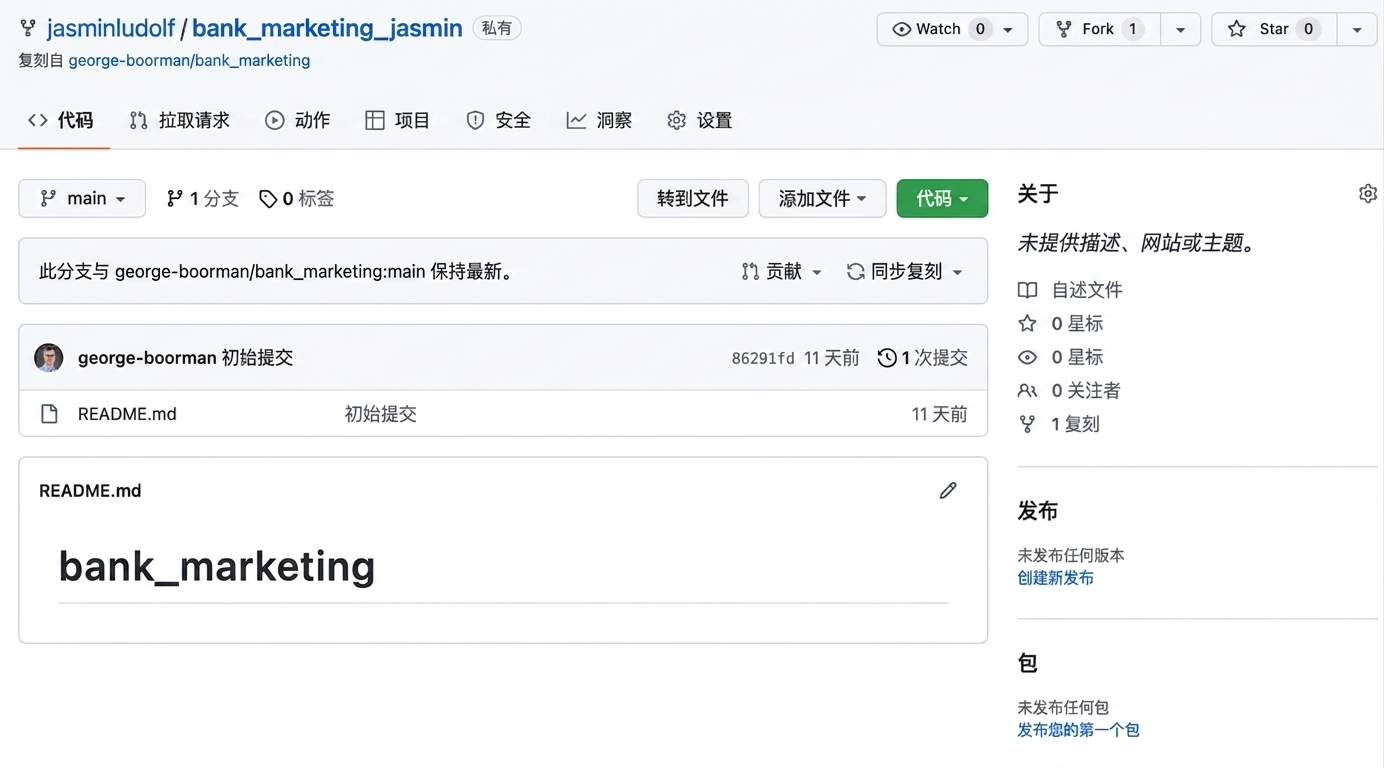Screen dimensions: 1384x768
Task: Open the green 代码 dropdown button
Action: point(942,198)
